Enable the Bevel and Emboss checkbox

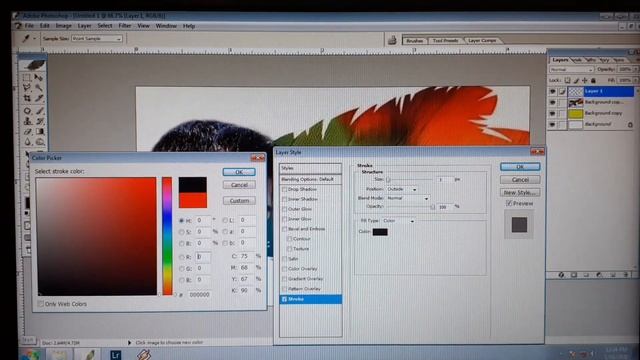(284, 229)
